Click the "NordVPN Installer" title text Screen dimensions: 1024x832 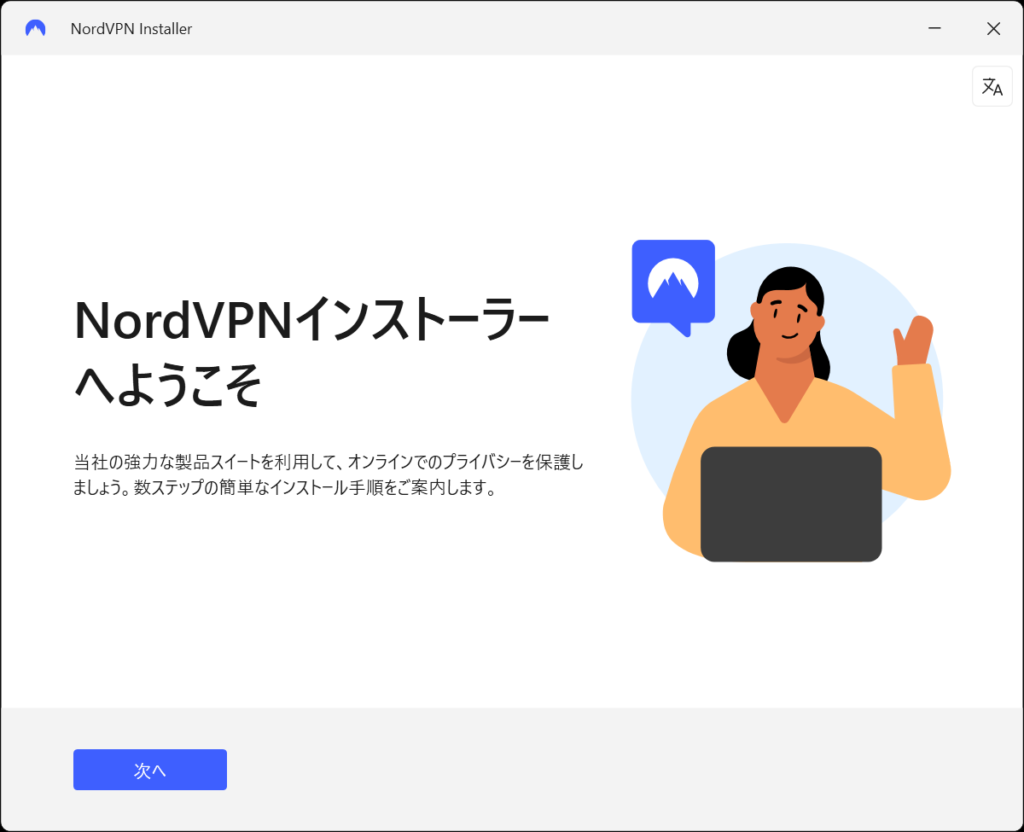coord(131,29)
